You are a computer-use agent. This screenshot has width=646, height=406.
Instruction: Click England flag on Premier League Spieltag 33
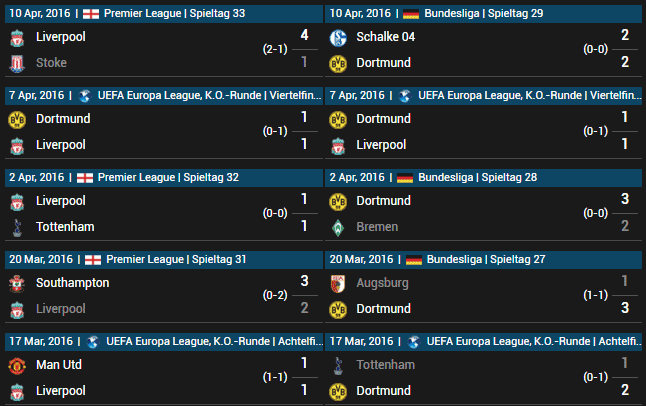(x=91, y=14)
